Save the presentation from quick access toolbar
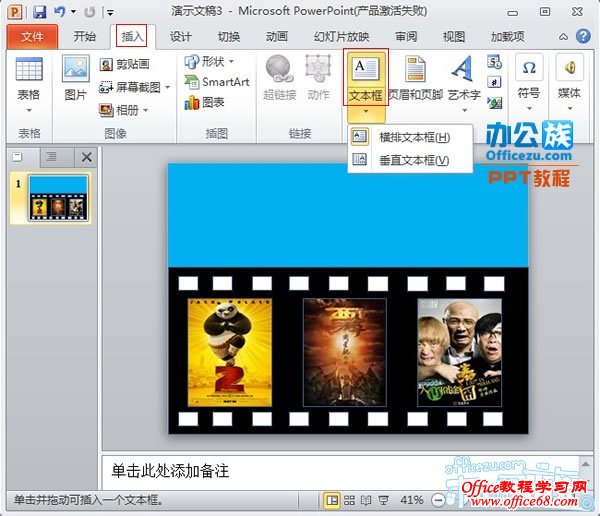600x516 pixels. (39, 12)
